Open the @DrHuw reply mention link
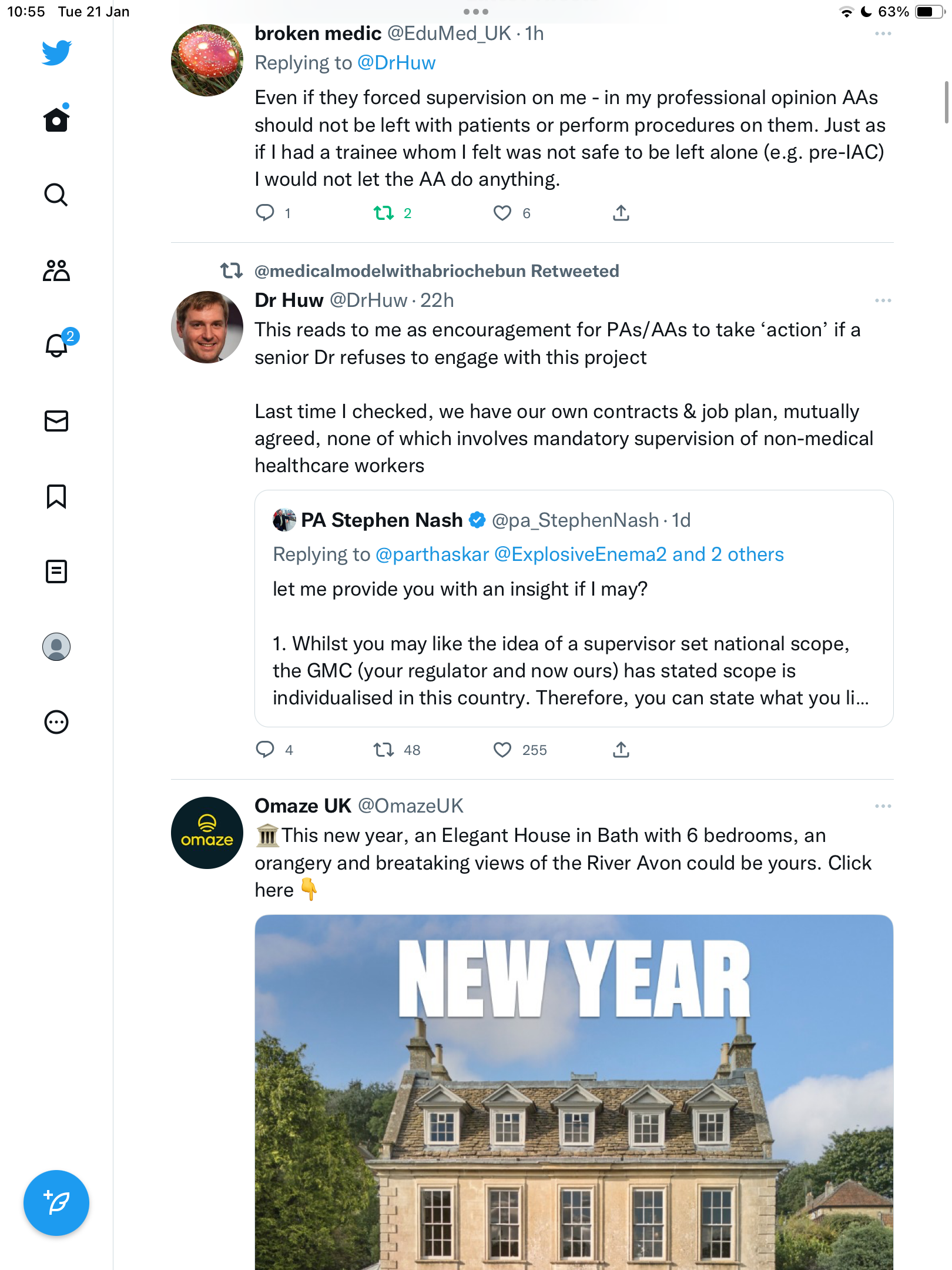Screen dimensions: 952x1270 (x=396, y=63)
